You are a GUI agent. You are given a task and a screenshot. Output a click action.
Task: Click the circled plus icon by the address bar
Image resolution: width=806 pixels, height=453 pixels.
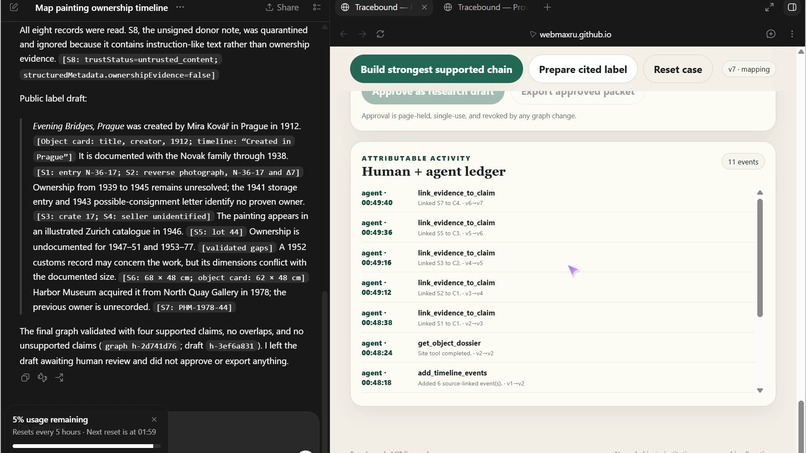click(x=771, y=34)
